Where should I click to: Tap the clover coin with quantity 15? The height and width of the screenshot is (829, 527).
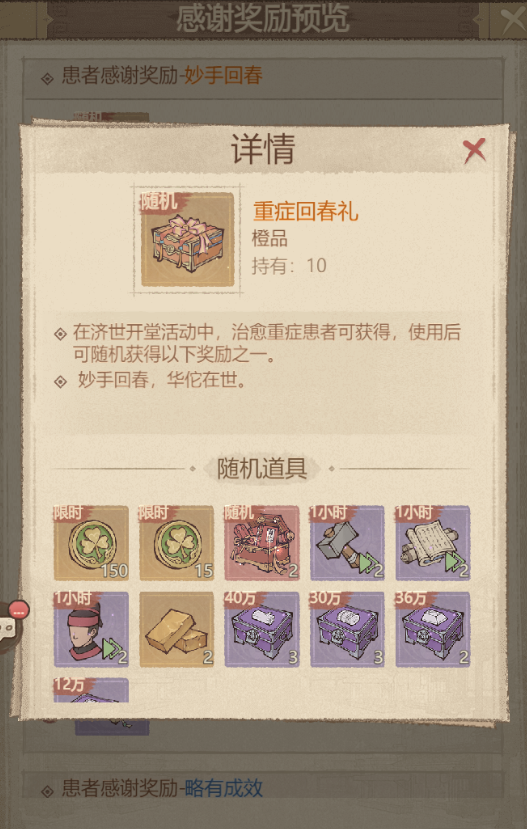pos(177,543)
